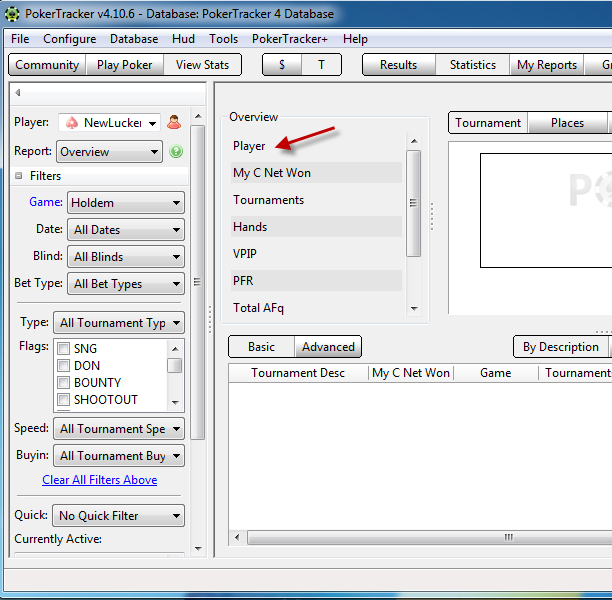Viewport: 612px width, 600px height.
Task: Open the File menu
Action: 20,39
